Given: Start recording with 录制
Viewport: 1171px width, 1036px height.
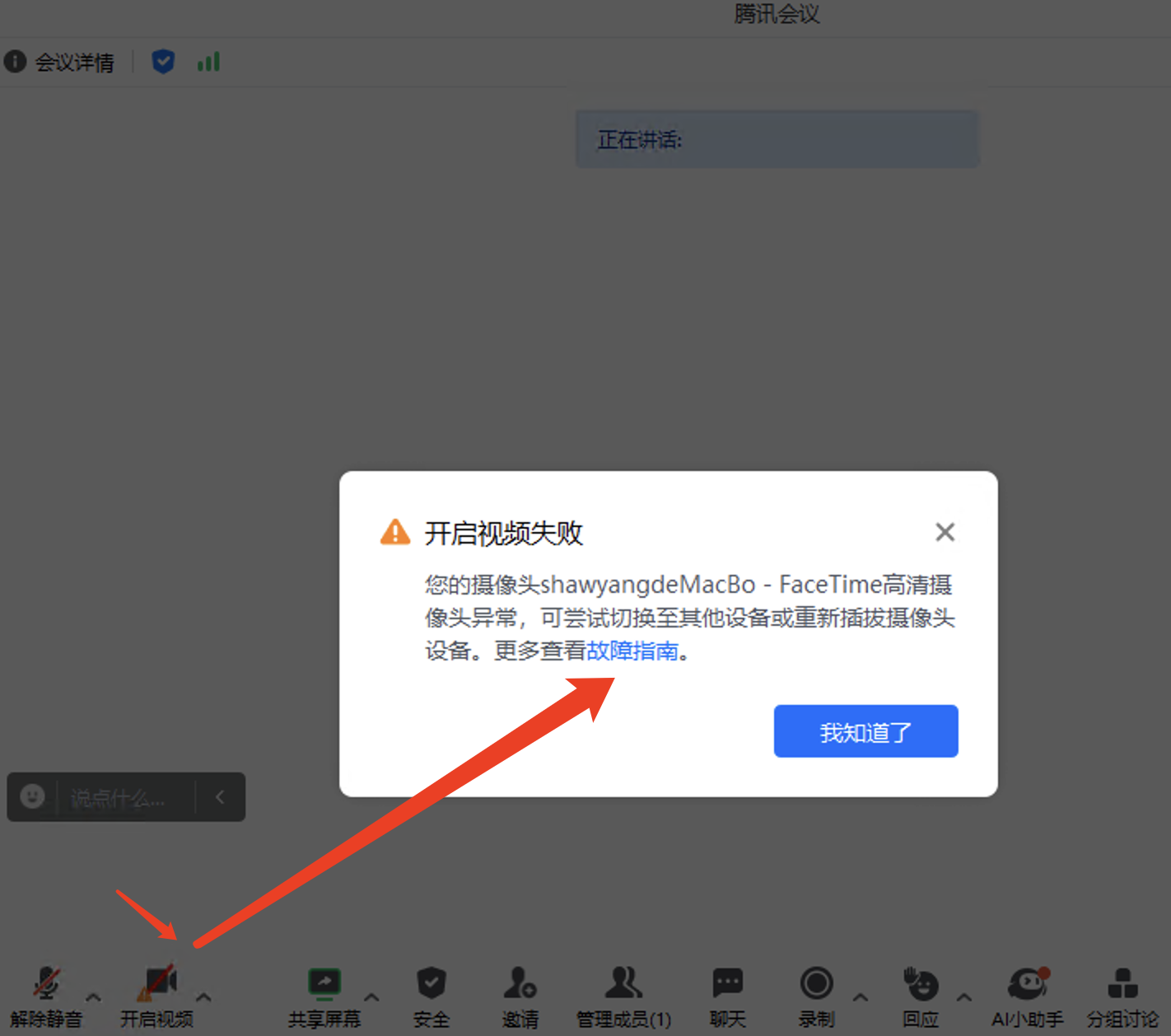Looking at the screenshot, I should pos(817,996).
